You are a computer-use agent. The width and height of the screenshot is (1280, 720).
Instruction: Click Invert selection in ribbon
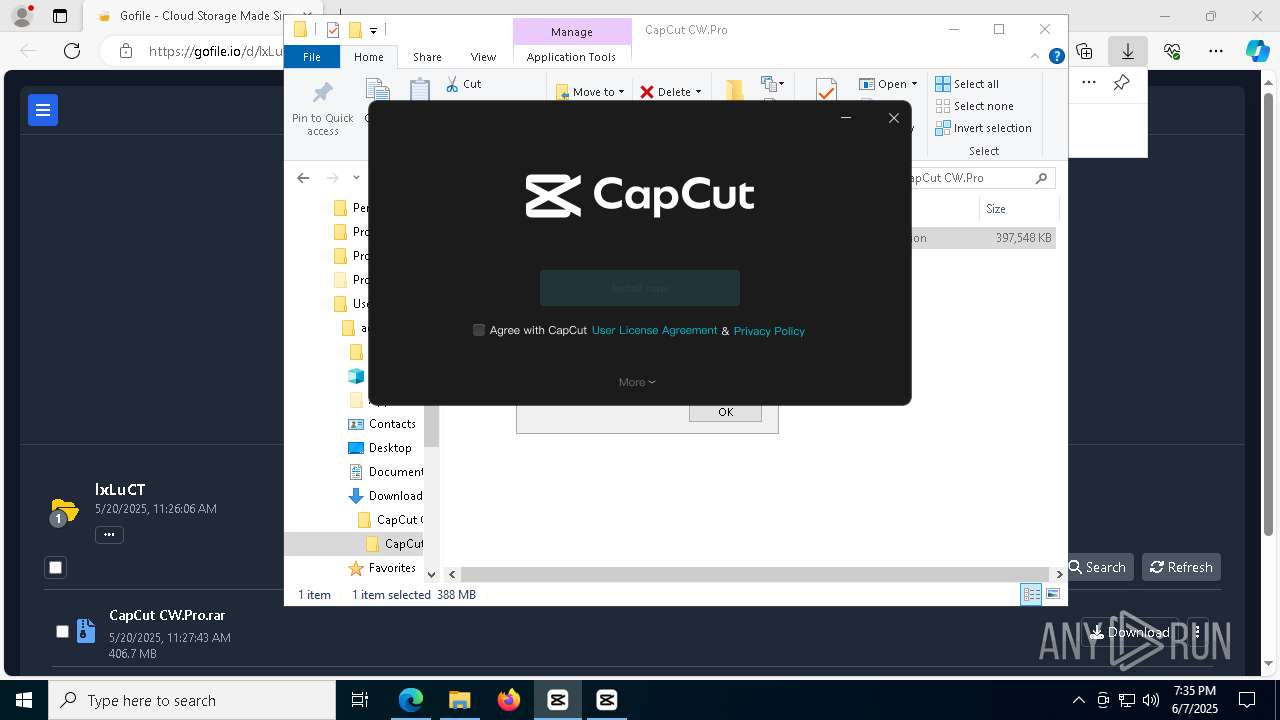(983, 128)
